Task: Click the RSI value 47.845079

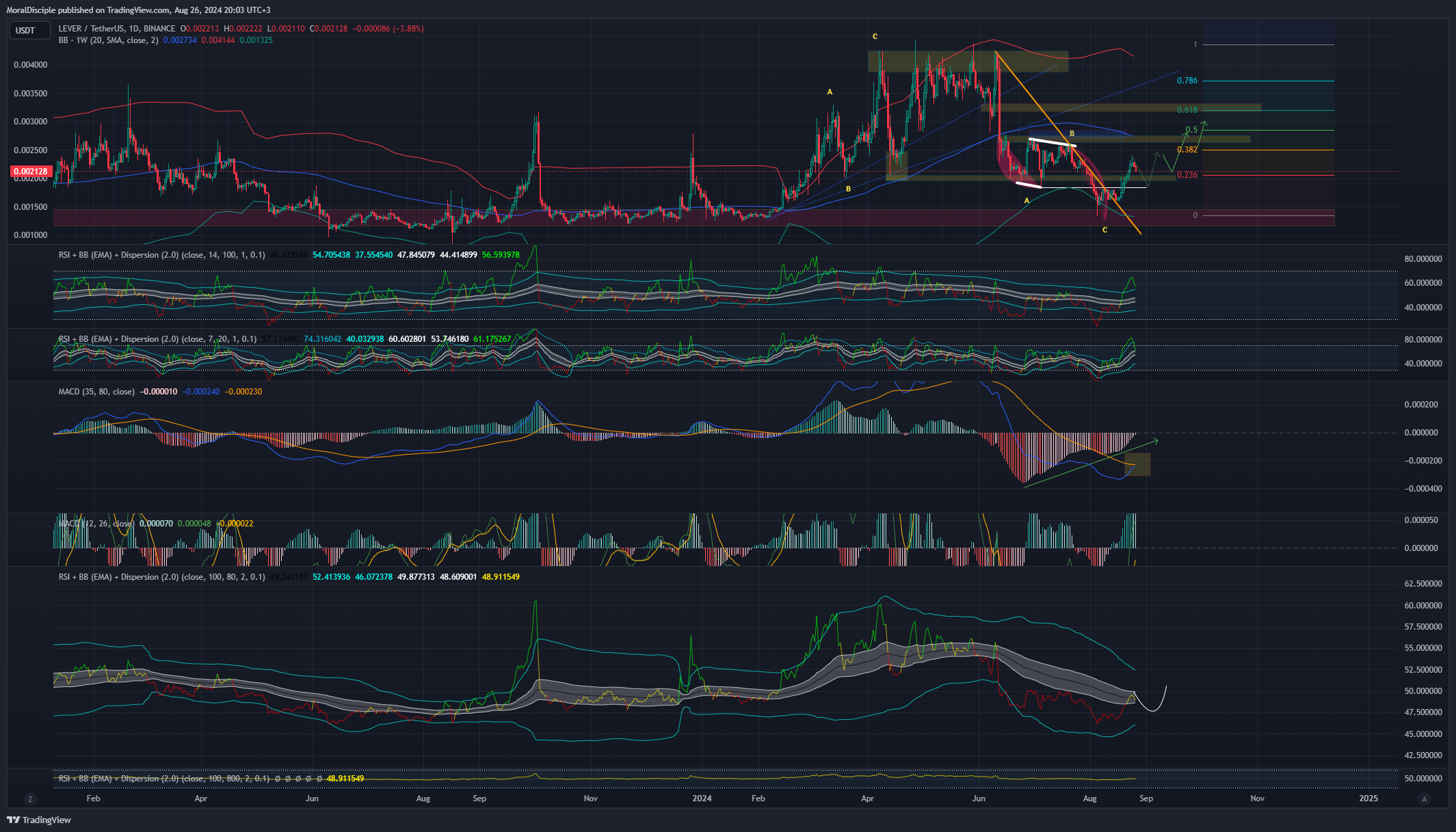Action: point(416,255)
